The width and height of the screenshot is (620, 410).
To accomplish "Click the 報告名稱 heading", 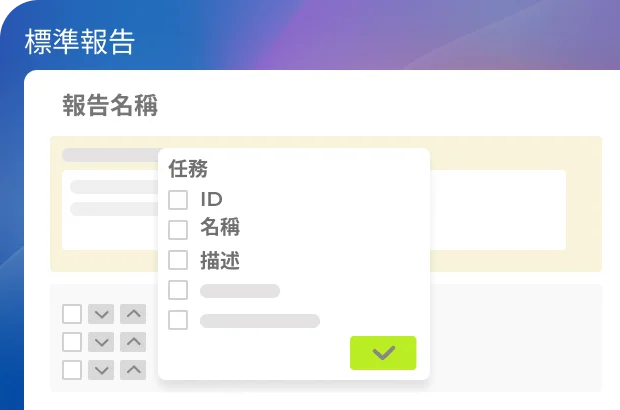I will pos(110,105).
